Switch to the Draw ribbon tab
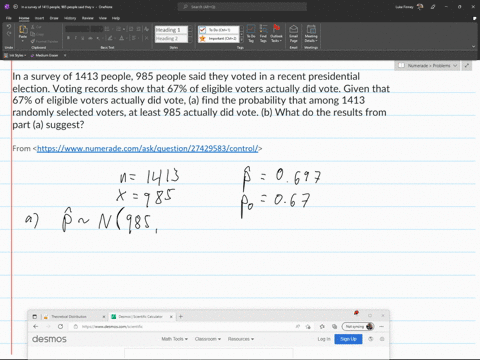 coord(54,18)
